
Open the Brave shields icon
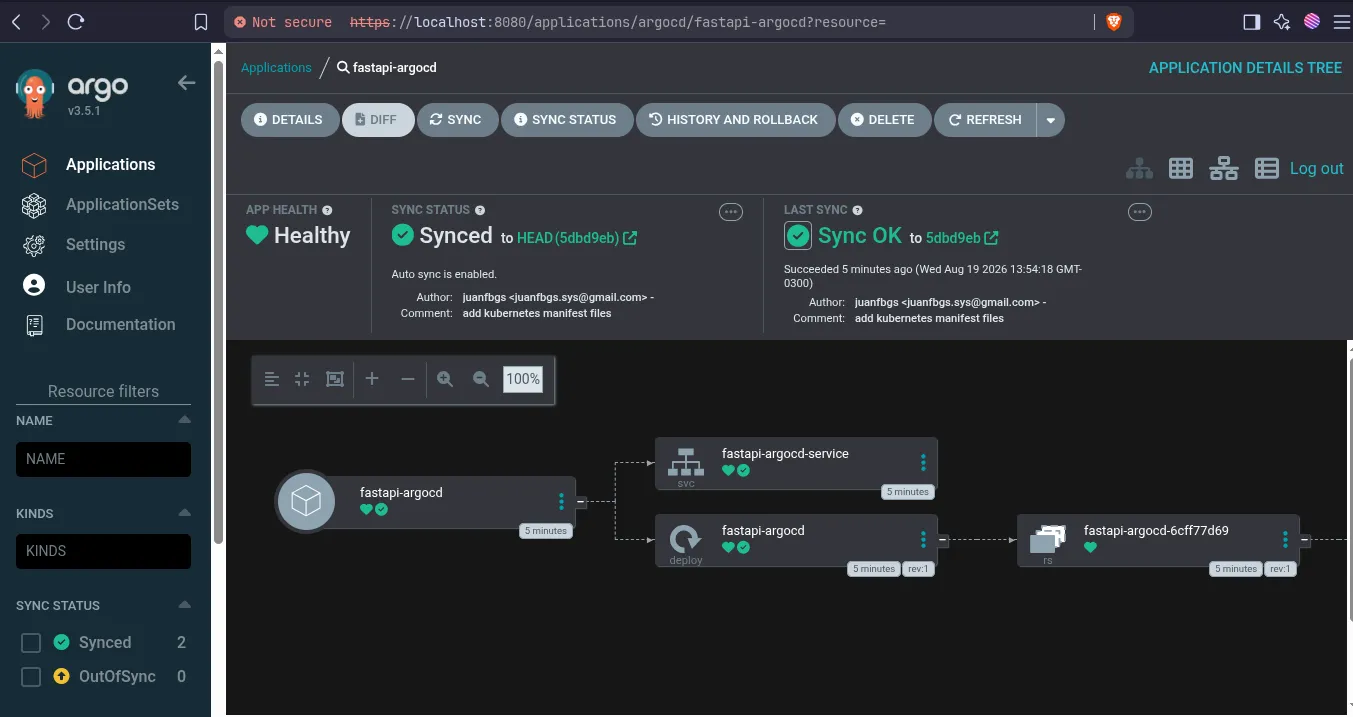tap(1114, 22)
